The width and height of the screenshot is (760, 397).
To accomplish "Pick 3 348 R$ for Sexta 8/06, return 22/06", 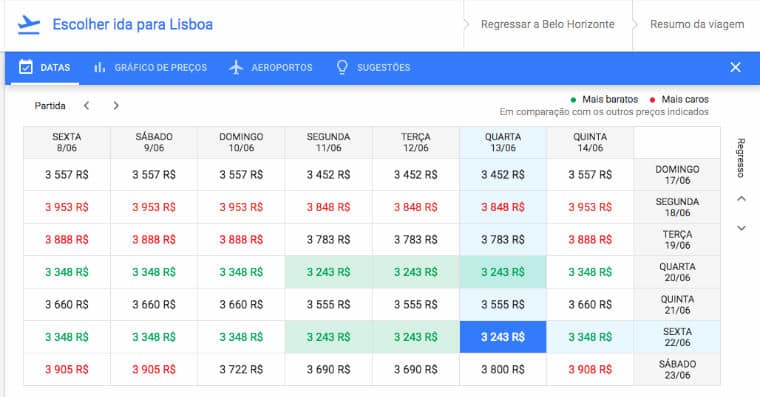I will pyautogui.click(x=67, y=337).
